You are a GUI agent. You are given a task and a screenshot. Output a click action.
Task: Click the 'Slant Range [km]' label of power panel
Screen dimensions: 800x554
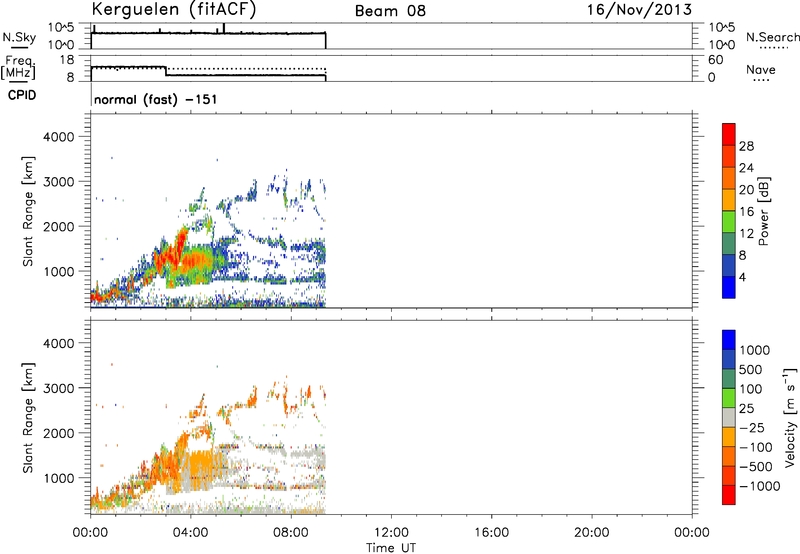pyautogui.click(x=28, y=211)
